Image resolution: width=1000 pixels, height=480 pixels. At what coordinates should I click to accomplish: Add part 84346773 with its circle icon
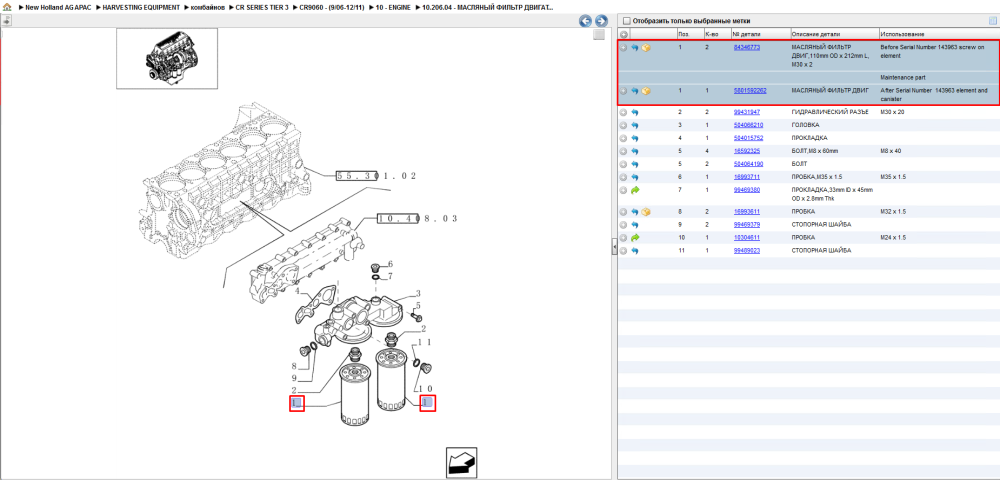click(x=624, y=48)
